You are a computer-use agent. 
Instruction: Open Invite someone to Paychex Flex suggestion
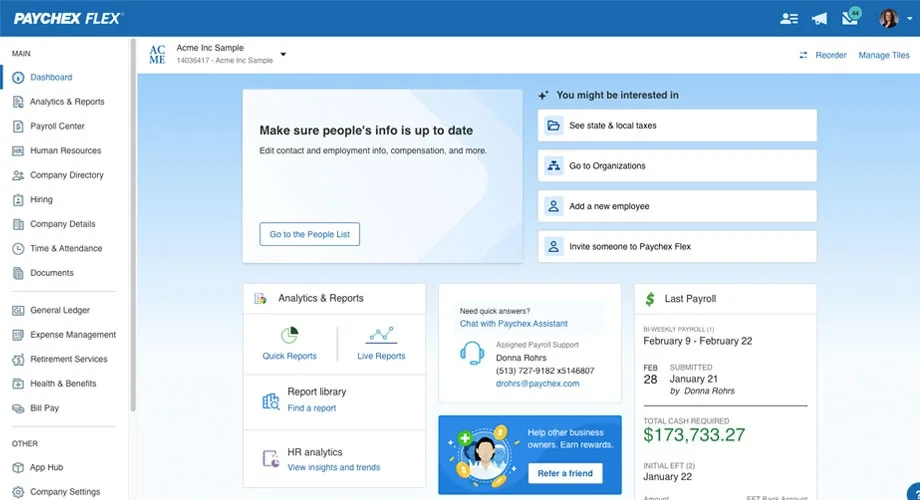pos(677,247)
